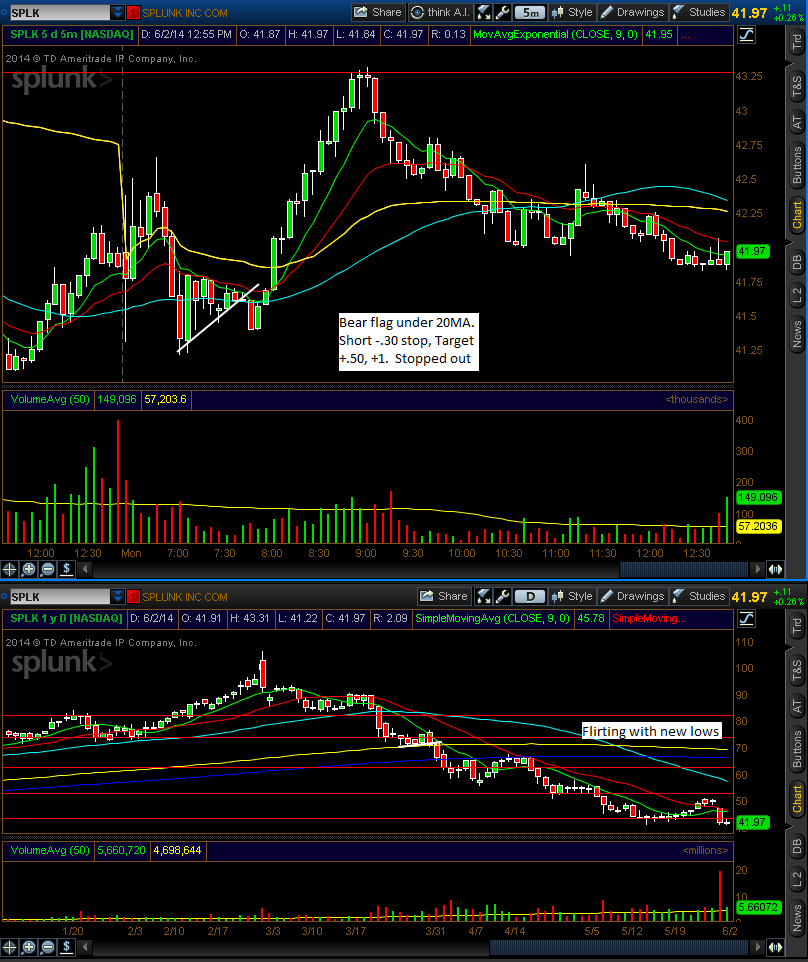Click the expand-width arrows icon under 5m chart
808x962 pixels.
[775, 569]
